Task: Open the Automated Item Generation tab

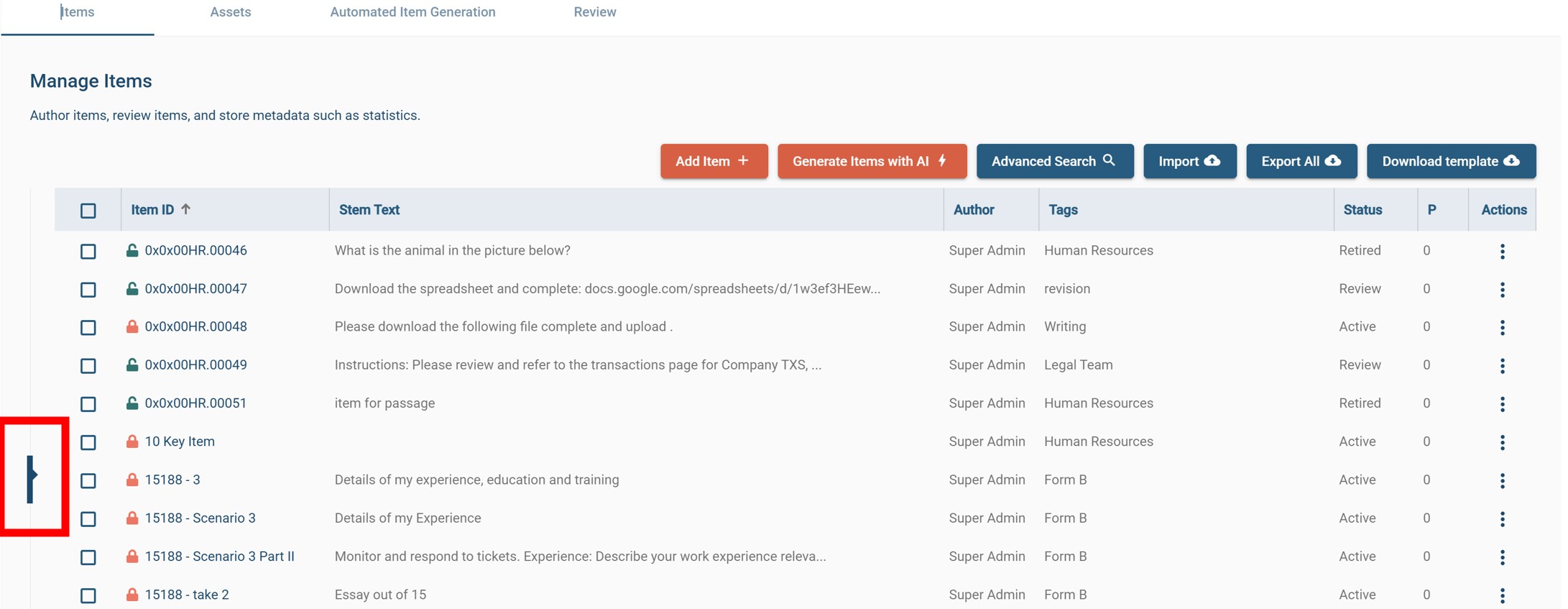Action: [x=412, y=12]
